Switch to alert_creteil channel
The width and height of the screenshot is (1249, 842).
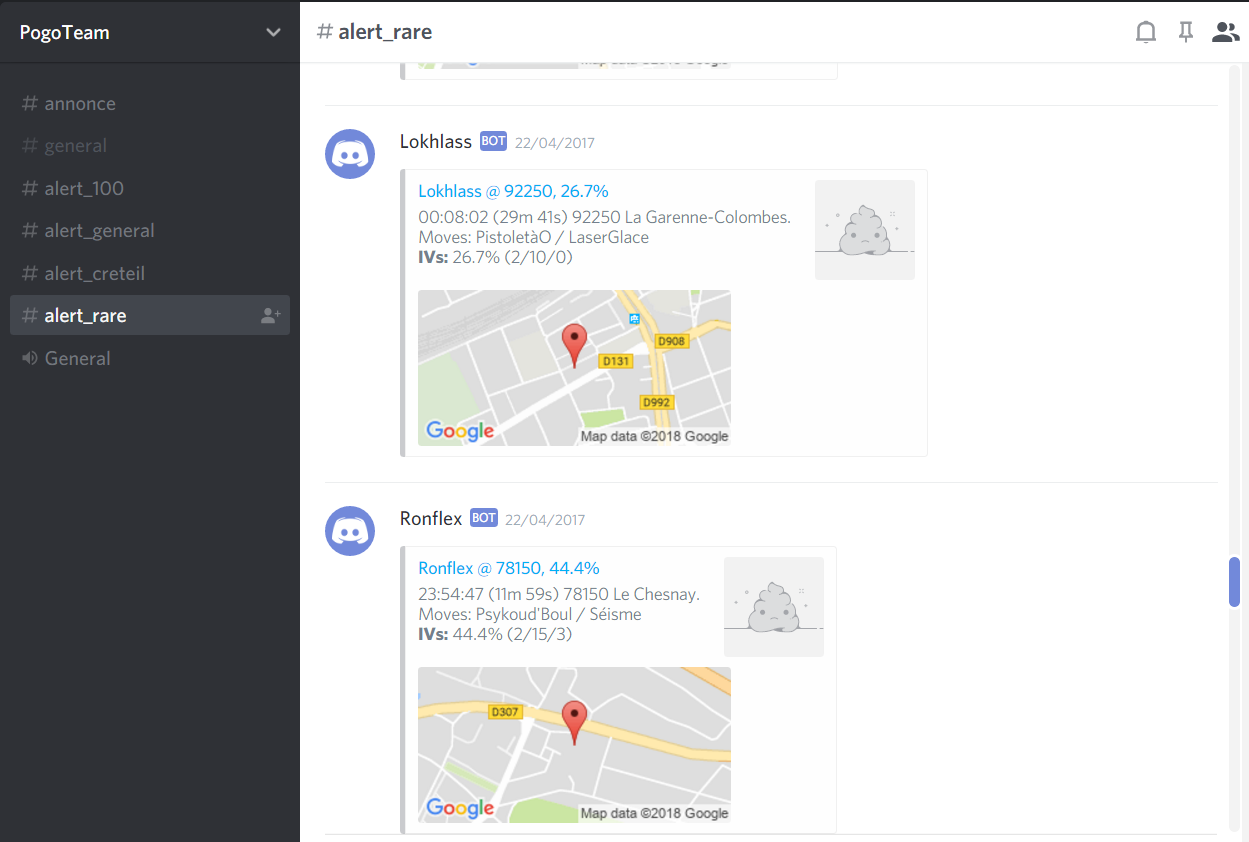coord(150,273)
